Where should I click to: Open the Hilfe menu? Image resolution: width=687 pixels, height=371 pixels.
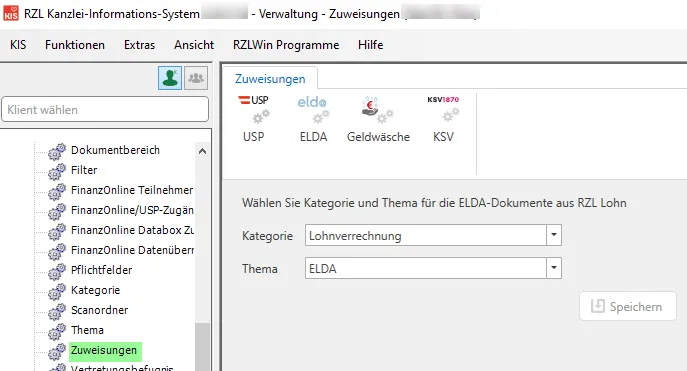371,45
